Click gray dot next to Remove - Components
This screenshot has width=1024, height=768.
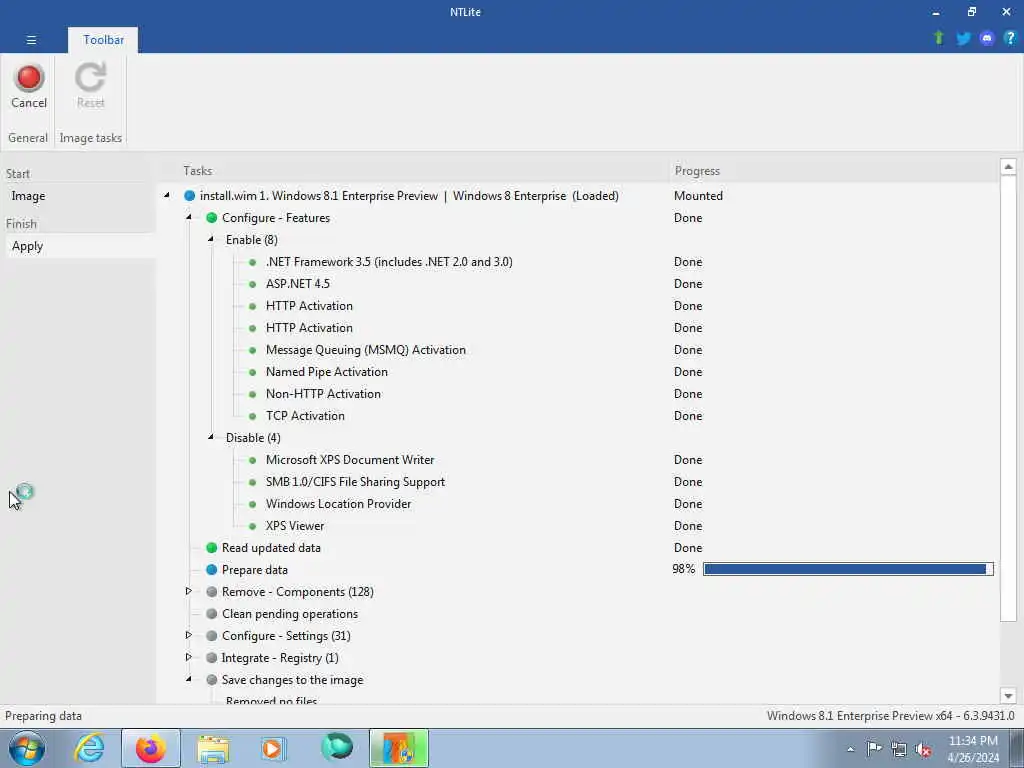point(212,592)
